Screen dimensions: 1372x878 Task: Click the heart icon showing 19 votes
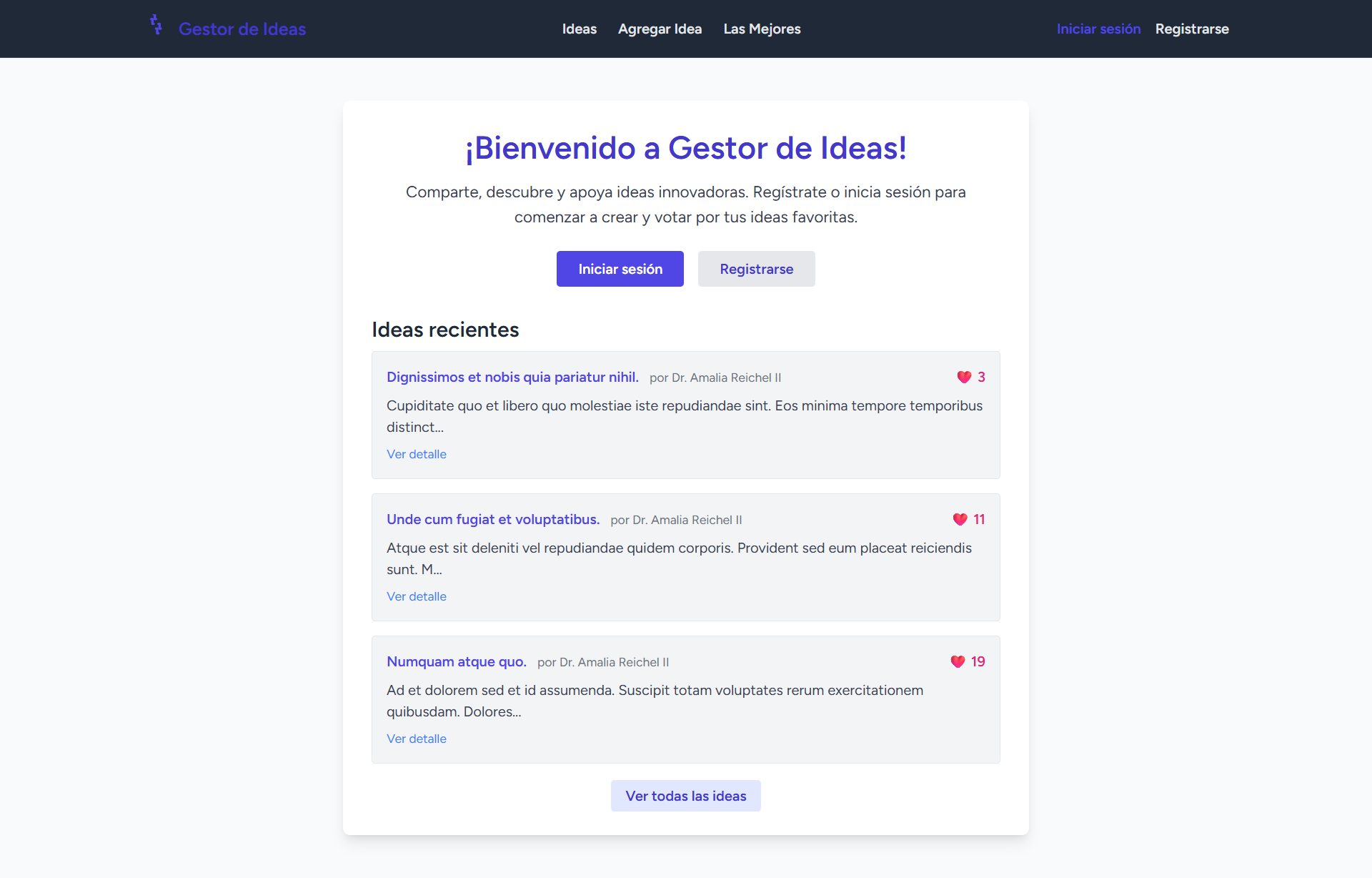point(958,661)
